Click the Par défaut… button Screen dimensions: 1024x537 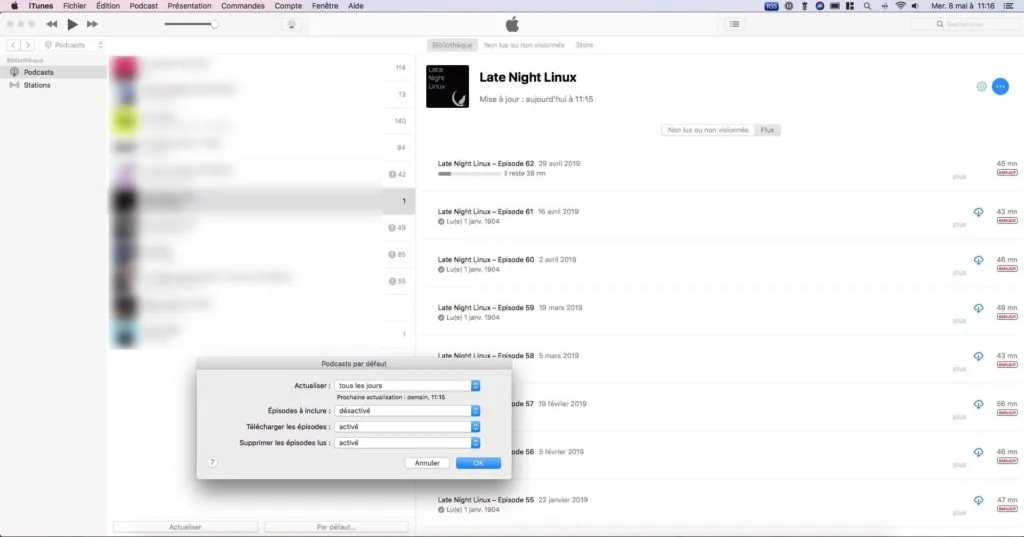click(336, 527)
